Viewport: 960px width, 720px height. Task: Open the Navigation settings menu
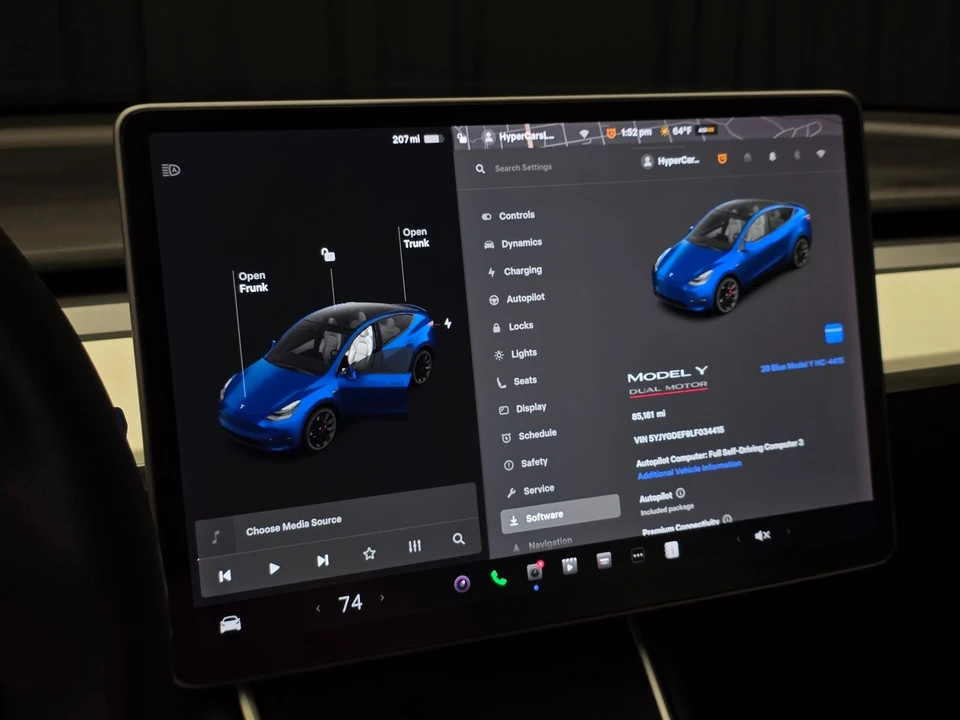click(x=543, y=544)
